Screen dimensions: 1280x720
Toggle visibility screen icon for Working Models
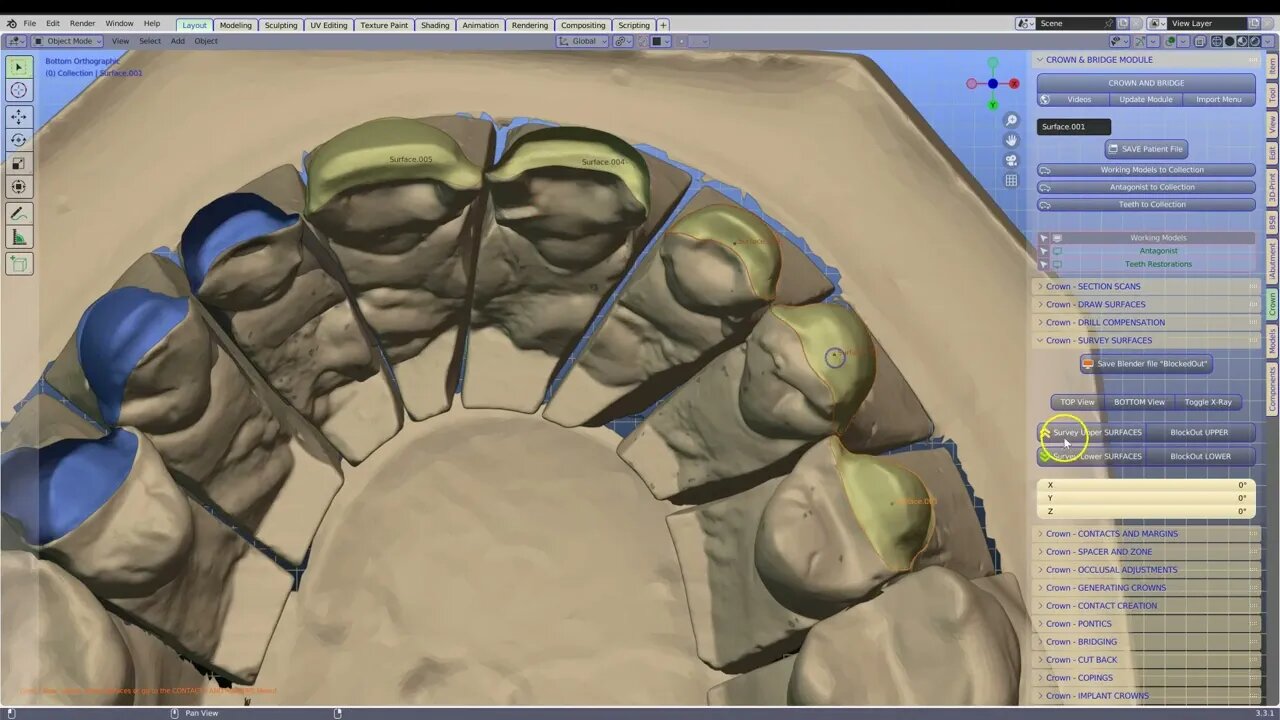pyautogui.click(x=1057, y=238)
